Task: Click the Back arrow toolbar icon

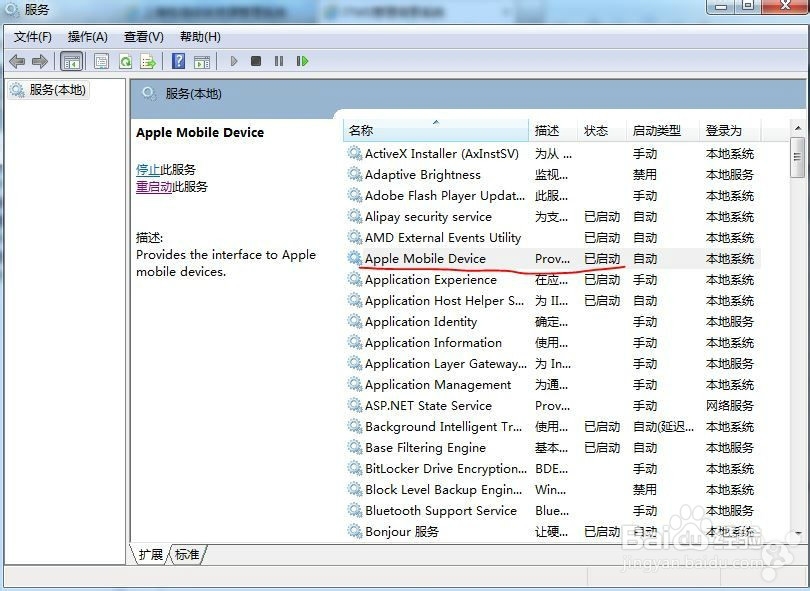Action: (17, 61)
